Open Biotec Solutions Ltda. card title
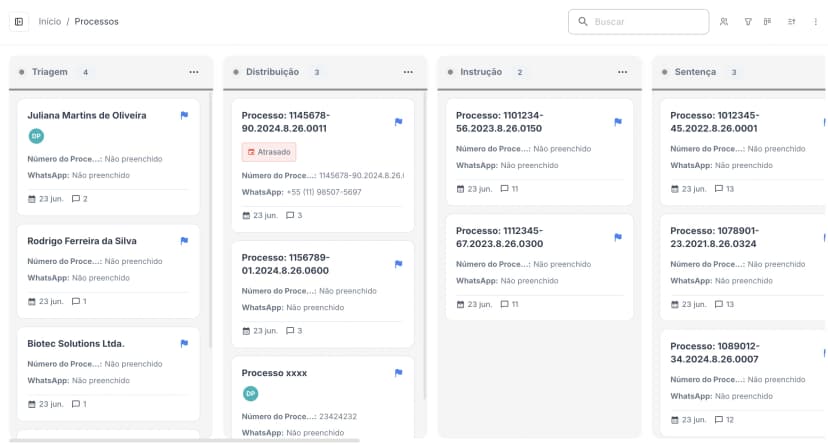Viewport: 828px width, 445px height. (x=76, y=344)
